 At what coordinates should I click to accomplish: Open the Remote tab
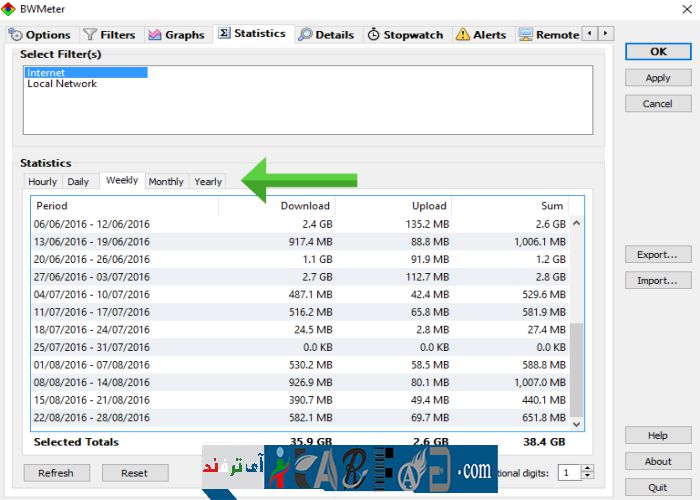[x=549, y=35]
